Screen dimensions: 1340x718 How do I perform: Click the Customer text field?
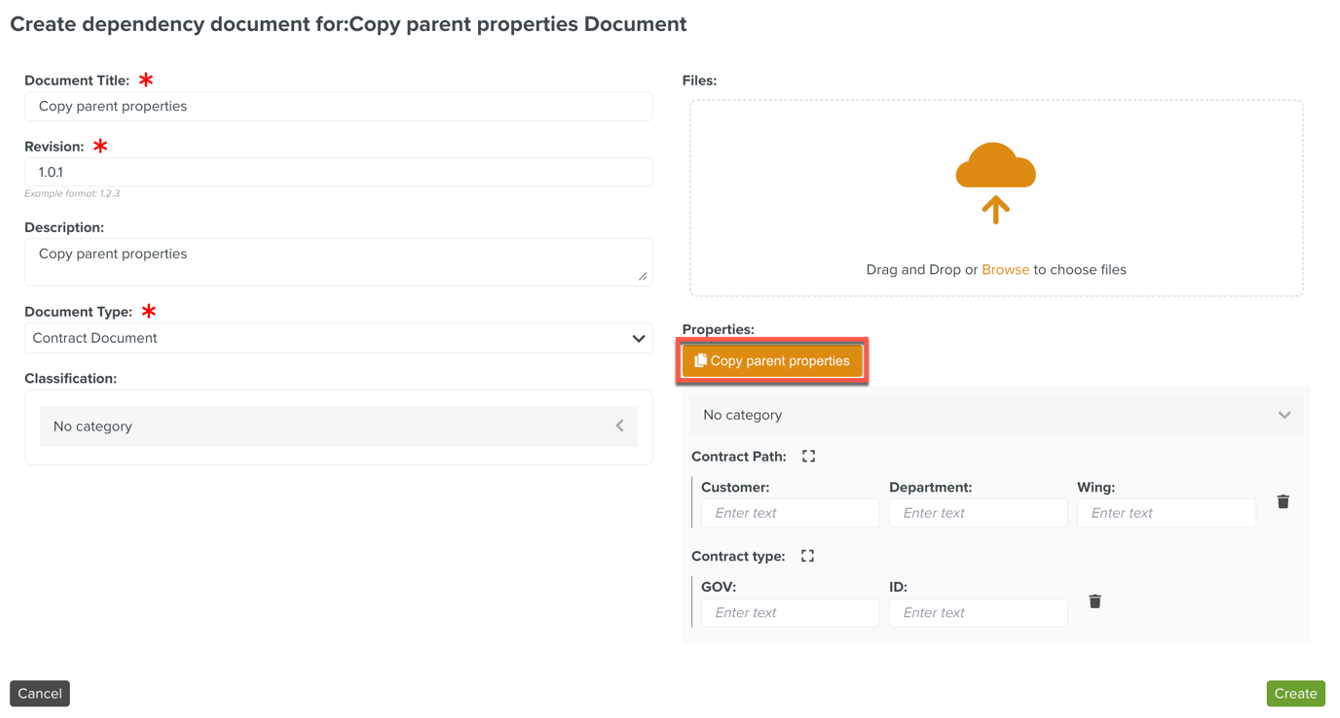coord(790,513)
